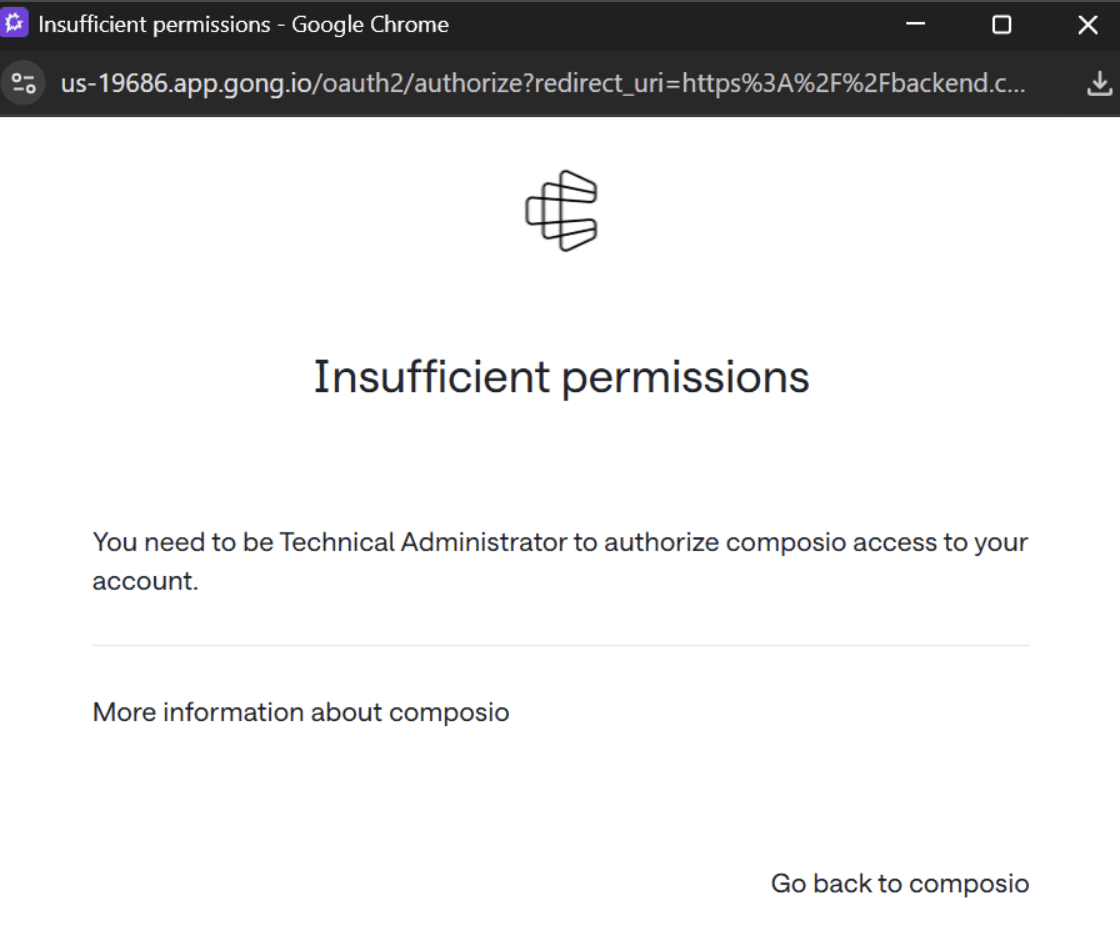Viewport: 1120px width, 946px height.
Task: Click the download icon in the address bar
Action: click(x=1099, y=84)
